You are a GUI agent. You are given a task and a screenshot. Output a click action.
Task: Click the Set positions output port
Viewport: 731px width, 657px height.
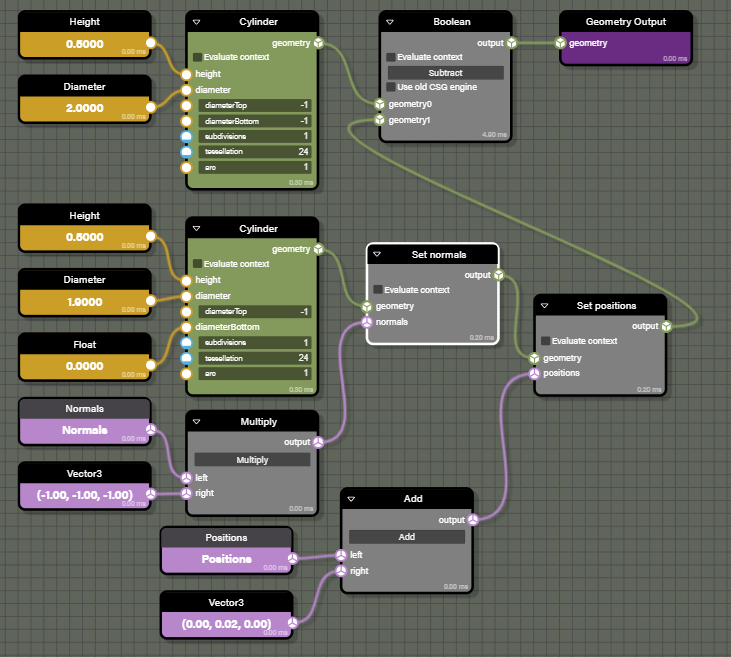[667, 326]
